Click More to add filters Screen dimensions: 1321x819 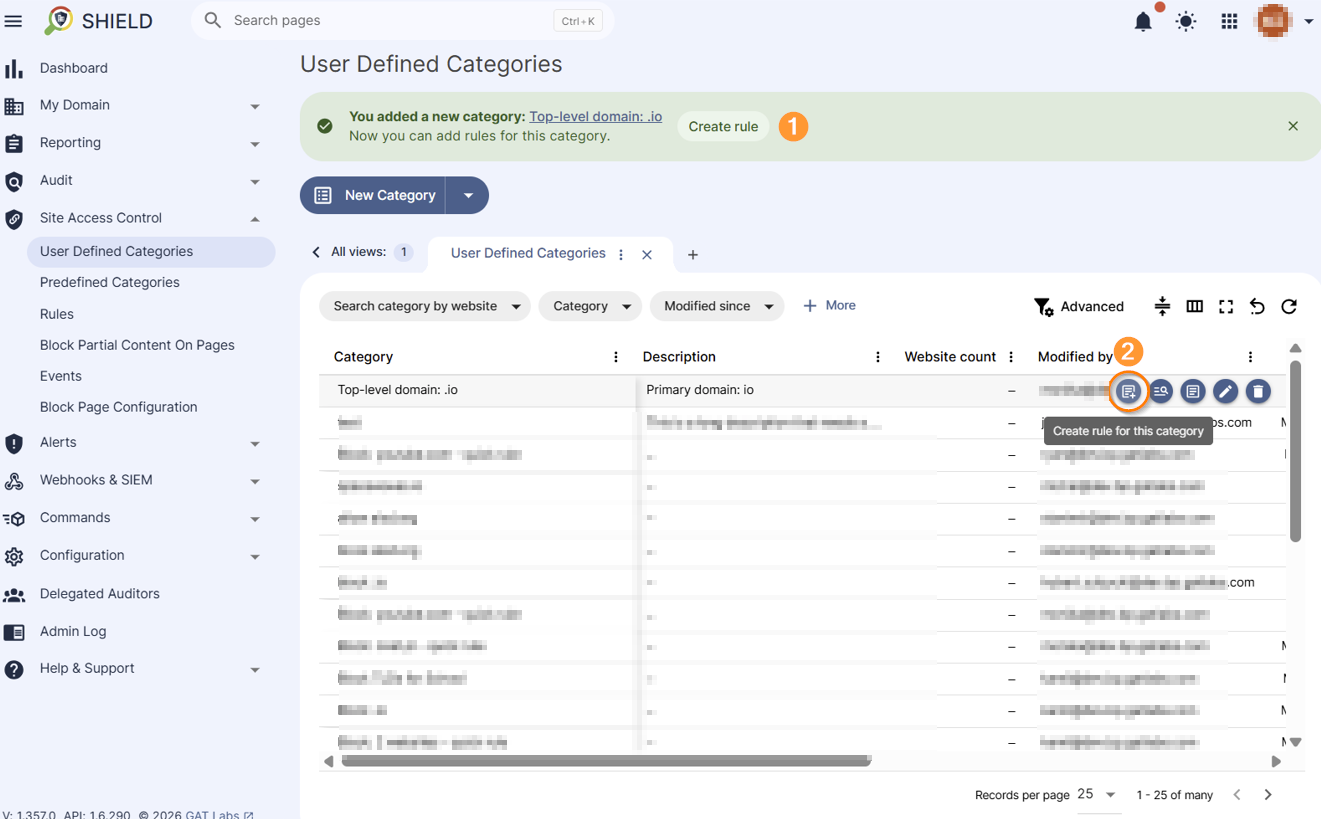pos(829,305)
